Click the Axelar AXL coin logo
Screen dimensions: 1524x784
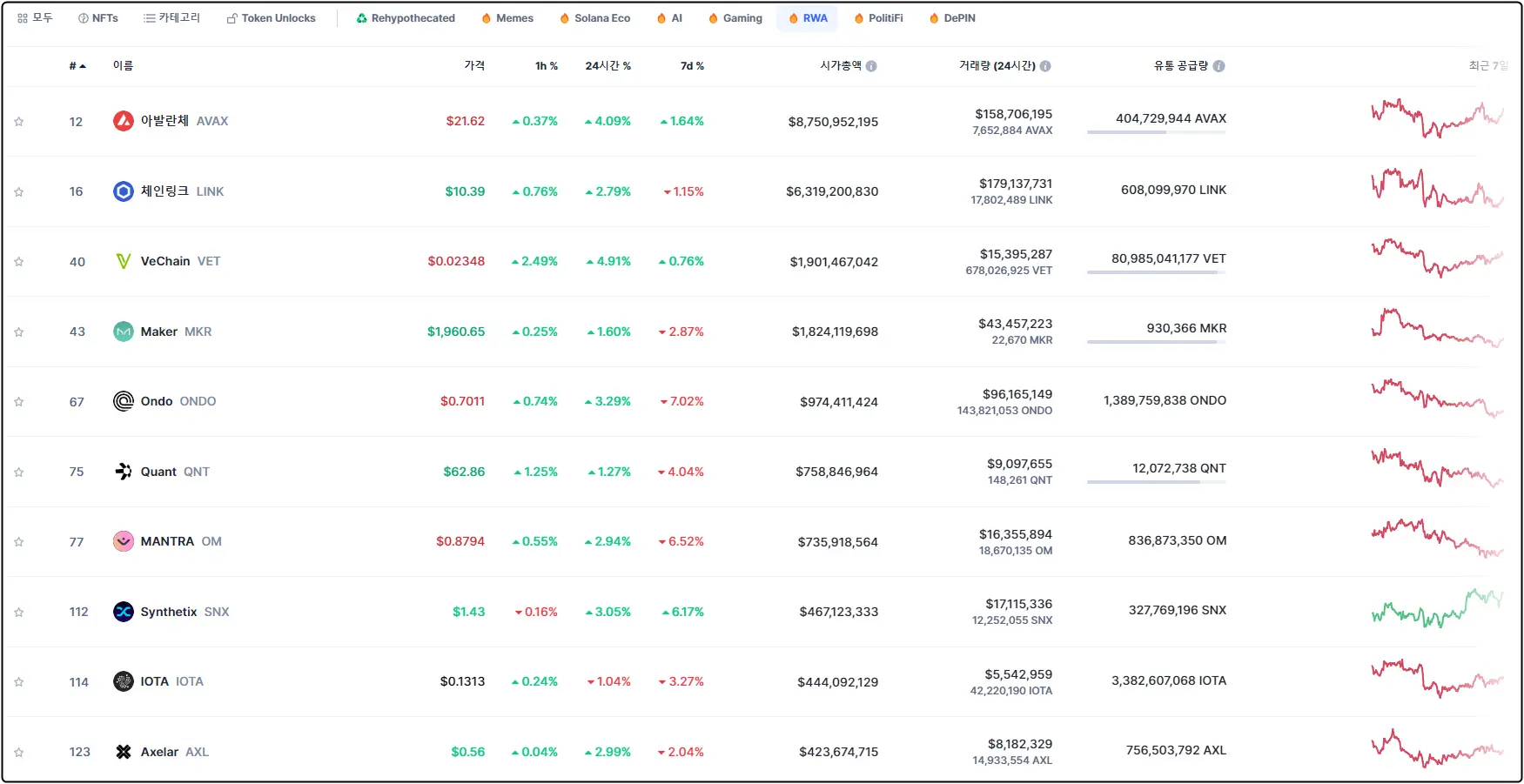pos(124,752)
